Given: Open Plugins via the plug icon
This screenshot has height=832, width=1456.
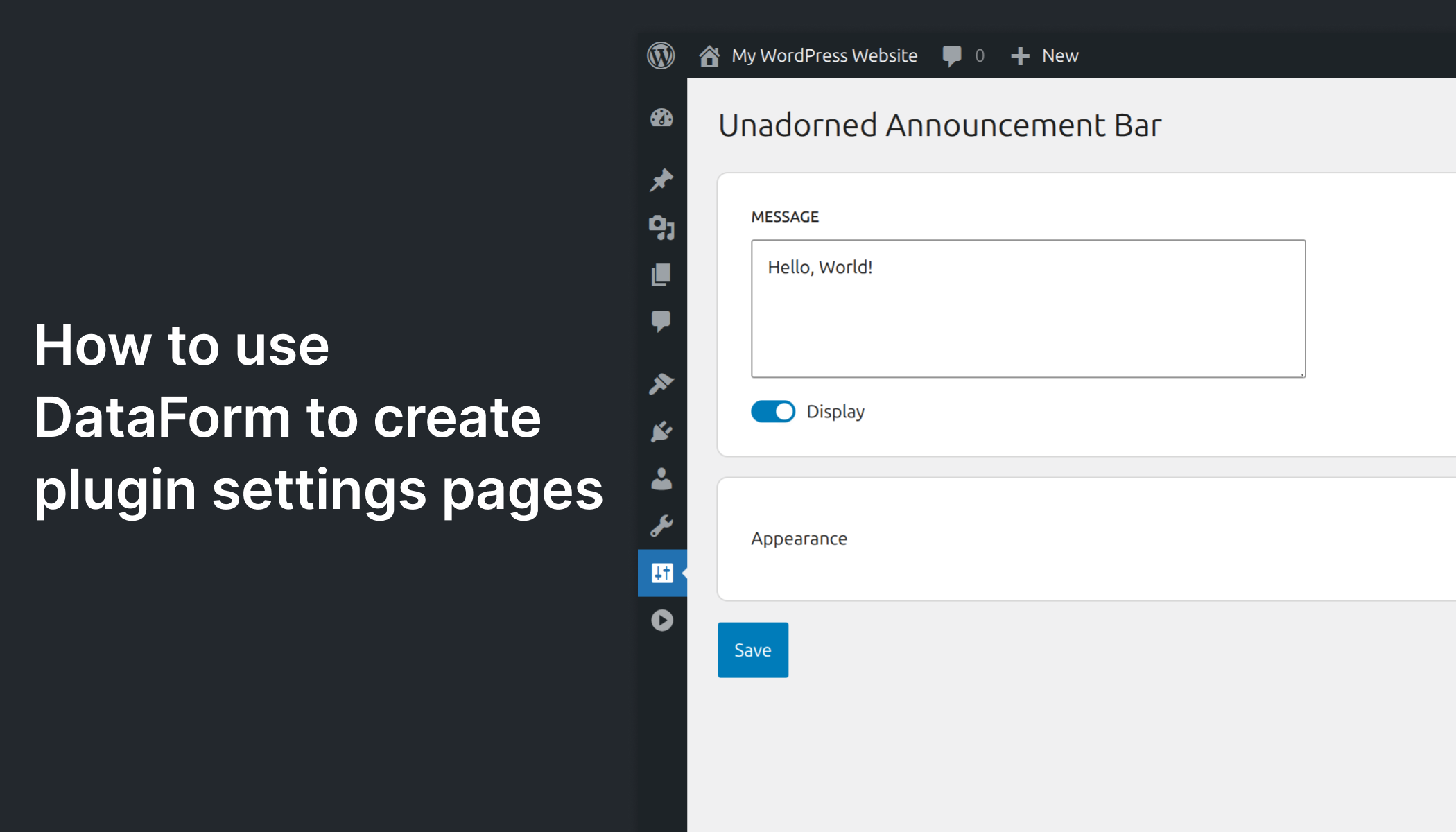Looking at the screenshot, I should 661,431.
